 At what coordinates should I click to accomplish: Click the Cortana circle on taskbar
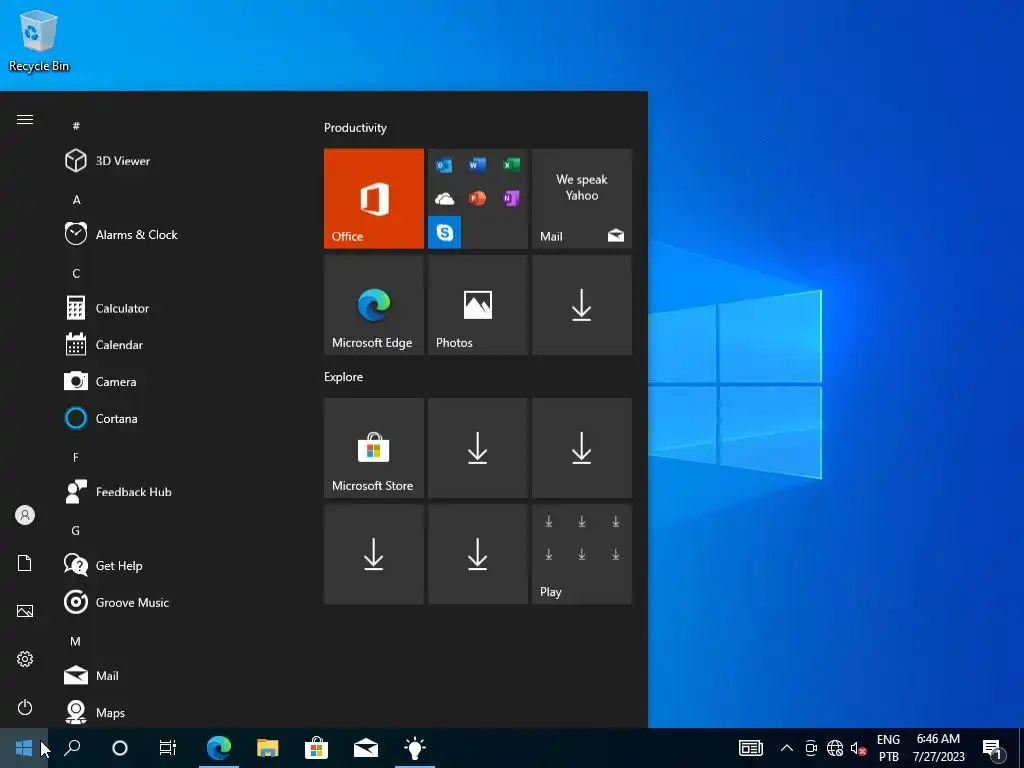(x=120, y=748)
